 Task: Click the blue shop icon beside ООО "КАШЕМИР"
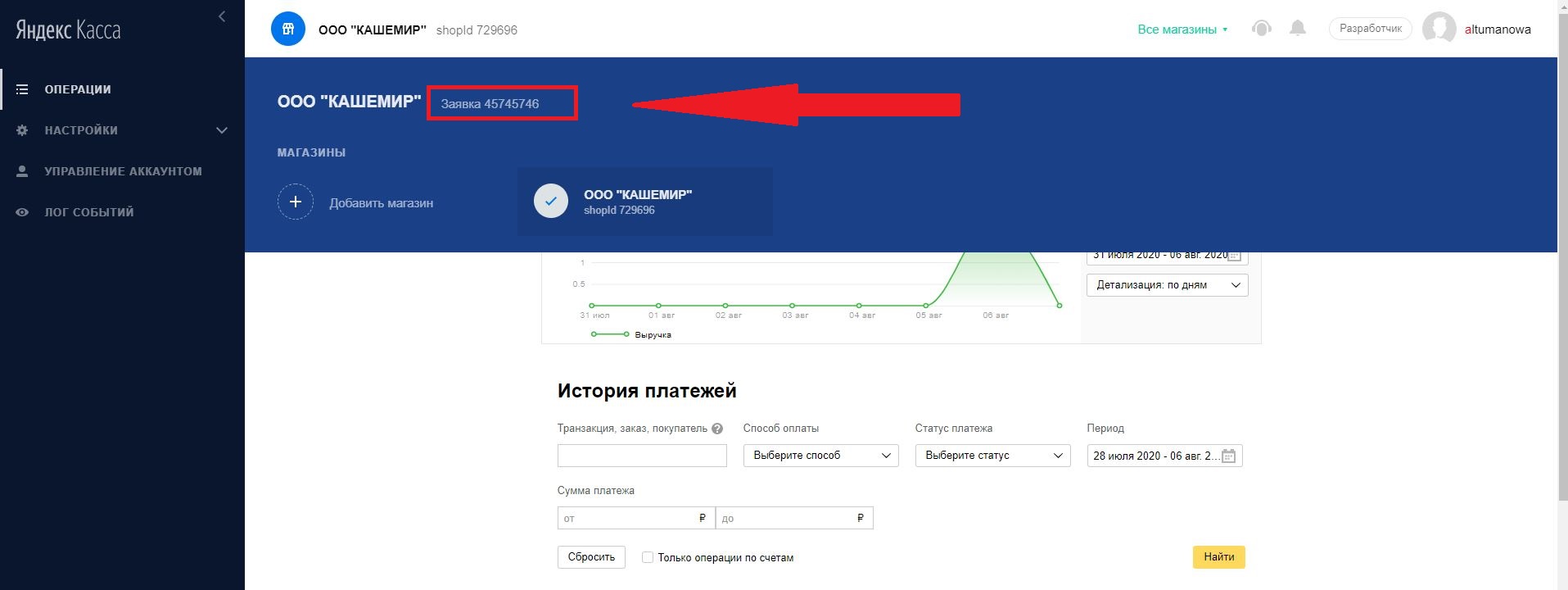point(288,29)
